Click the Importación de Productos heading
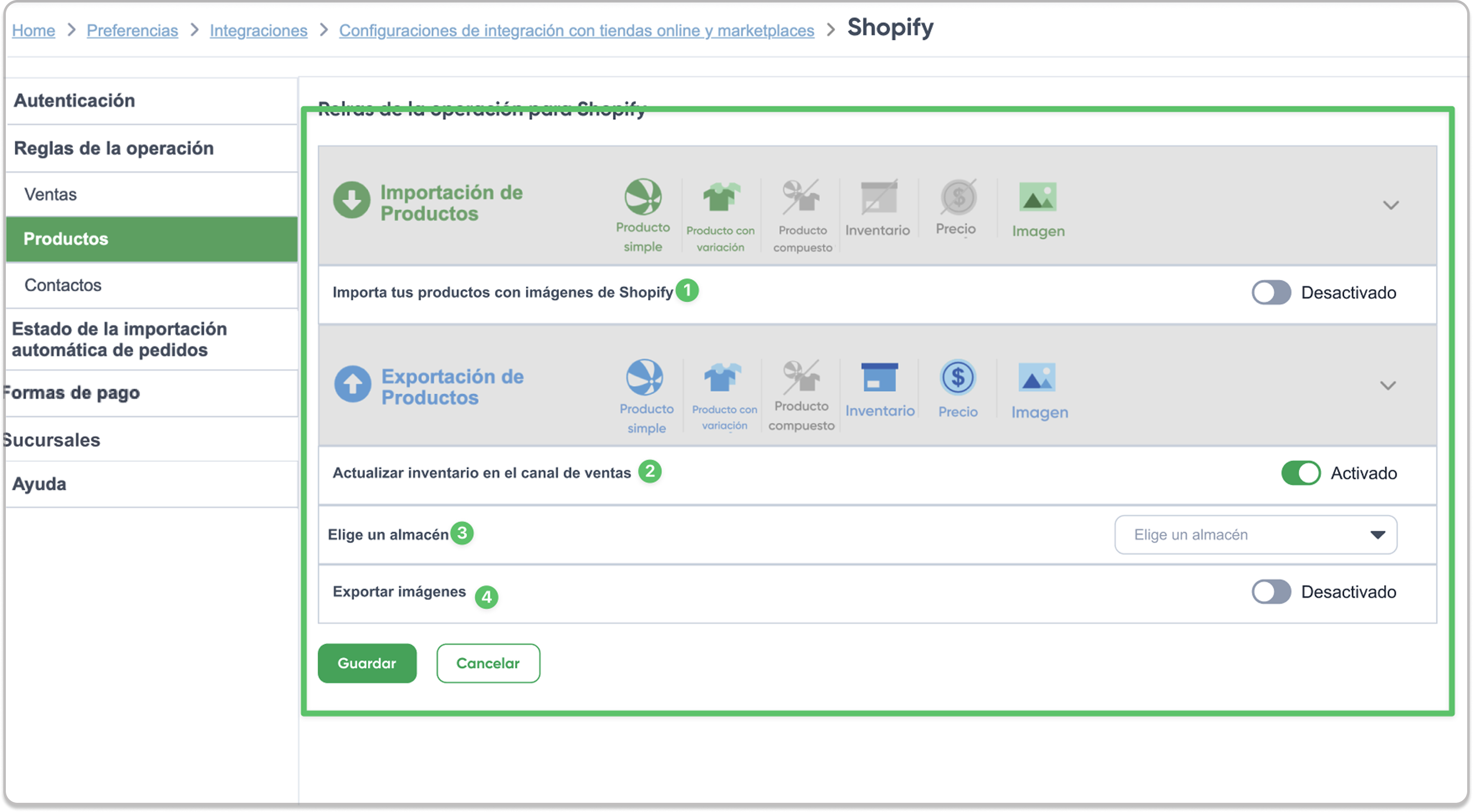The image size is (1473, 812). click(x=451, y=202)
